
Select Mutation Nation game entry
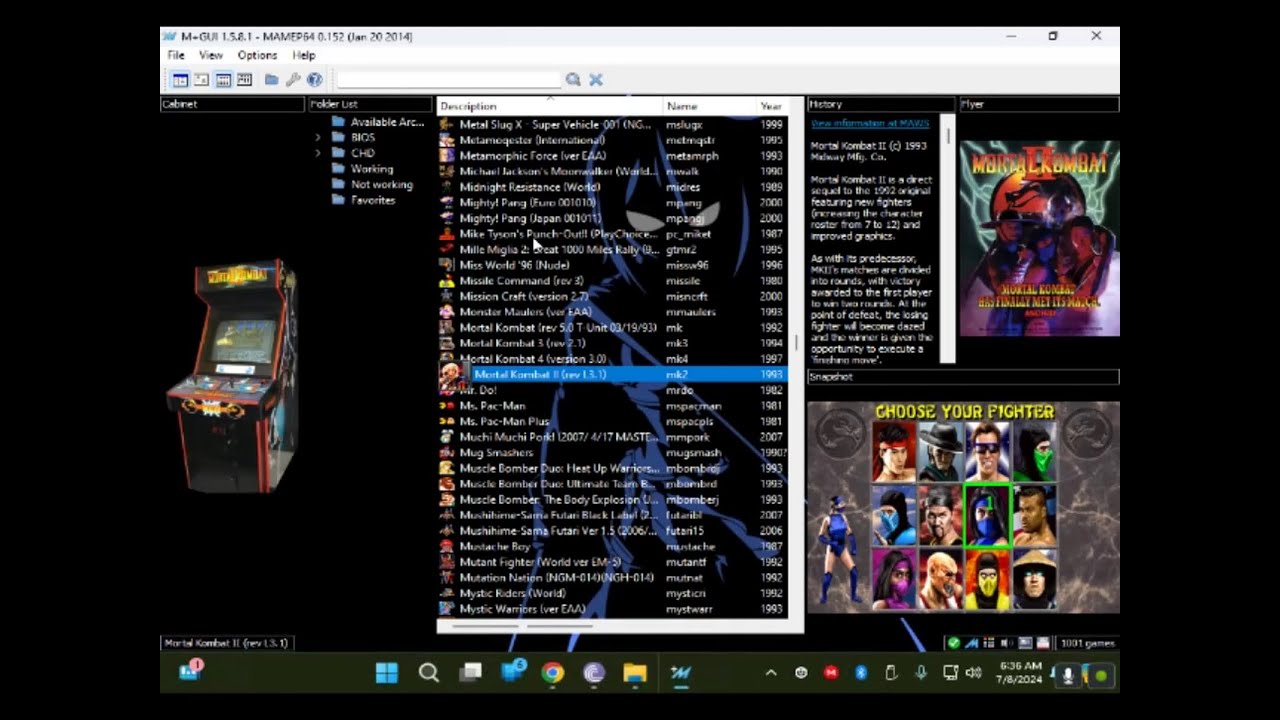612,577
